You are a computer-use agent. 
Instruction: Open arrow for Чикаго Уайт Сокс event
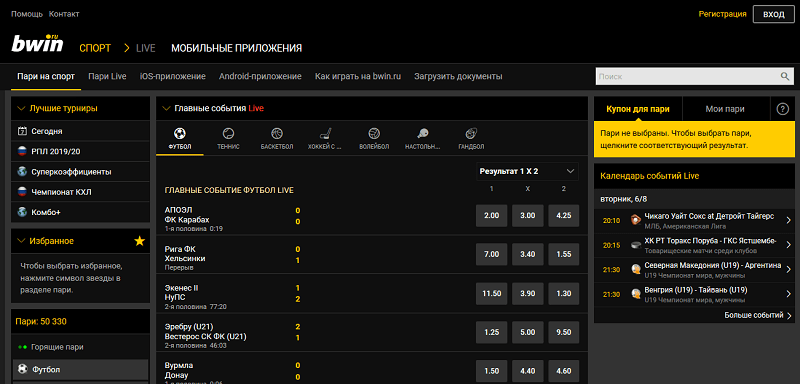tap(788, 220)
